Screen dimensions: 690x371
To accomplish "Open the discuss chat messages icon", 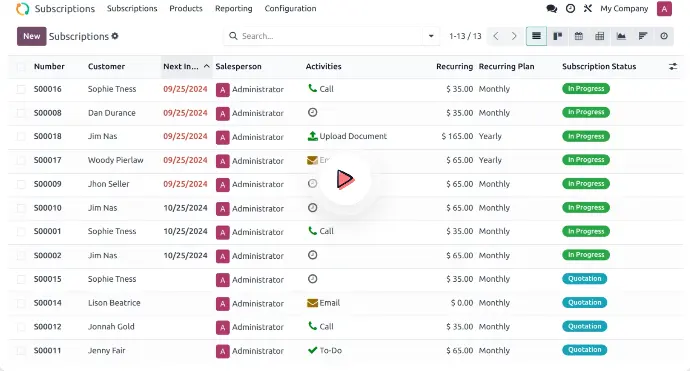I will [x=551, y=8].
